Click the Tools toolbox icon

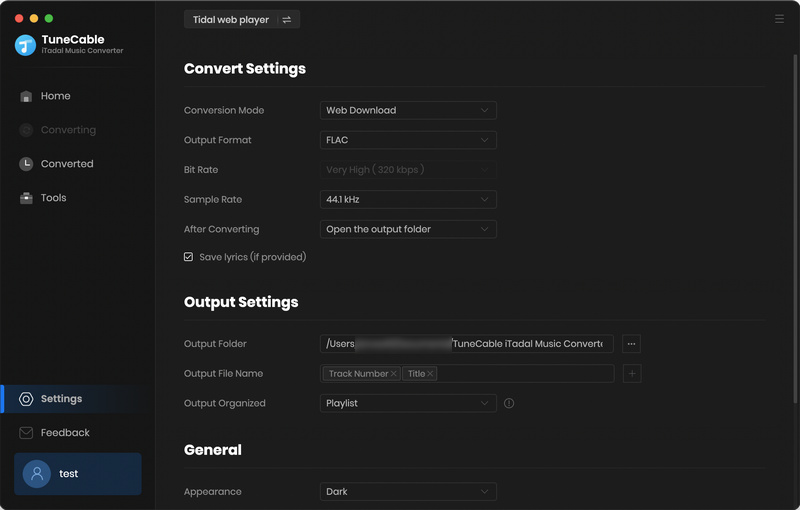(x=26, y=198)
